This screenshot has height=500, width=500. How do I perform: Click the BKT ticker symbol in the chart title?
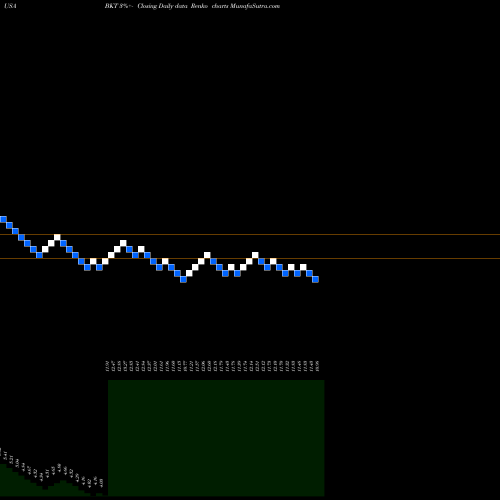[x=112, y=6]
